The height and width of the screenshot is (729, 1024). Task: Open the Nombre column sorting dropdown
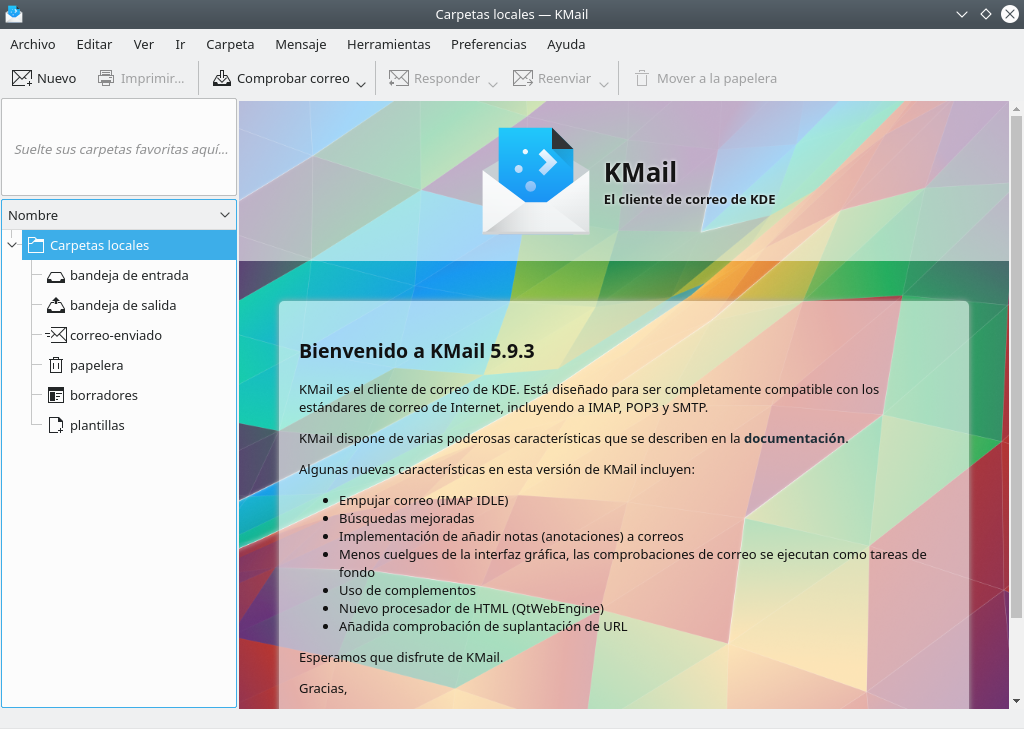(x=225, y=214)
